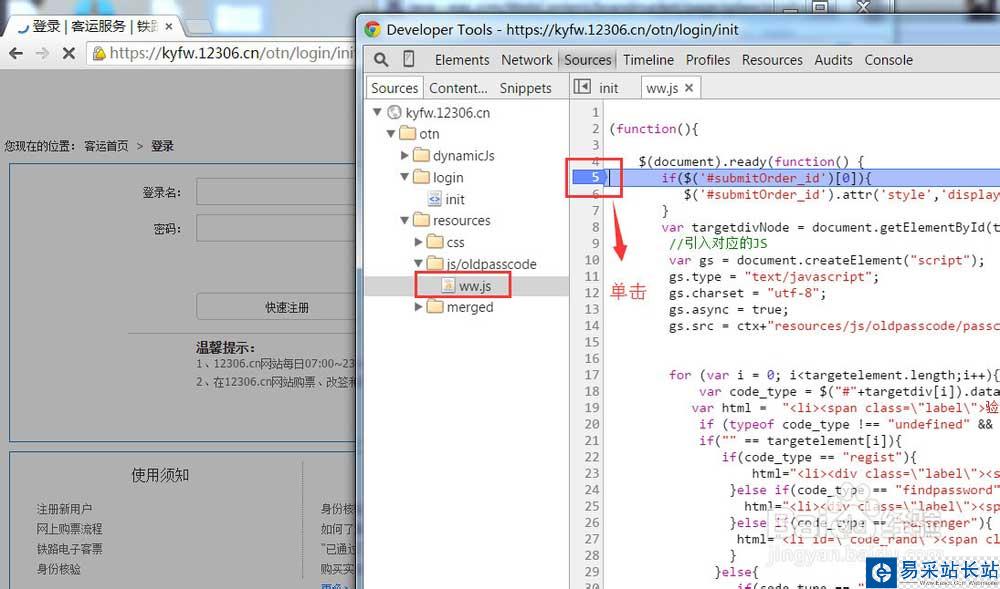Viewport: 1000px width, 589px height.
Task: Set breakpoint on line number 22
Action: [x=592, y=457]
